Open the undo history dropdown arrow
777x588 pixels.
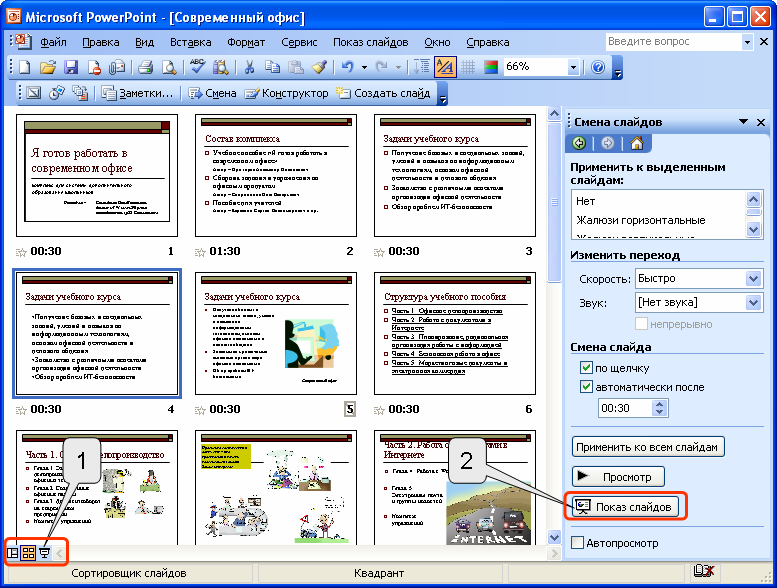tap(364, 67)
